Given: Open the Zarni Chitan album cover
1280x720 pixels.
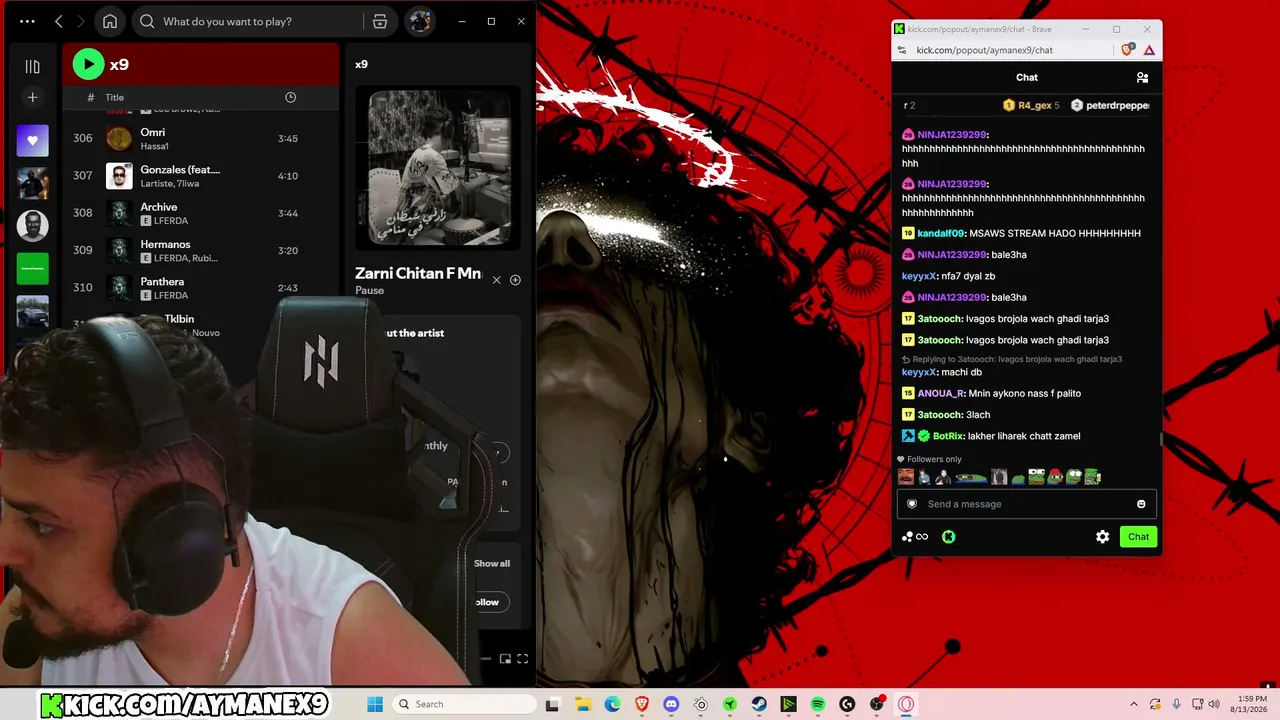Looking at the screenshot, I should [439, 168].
